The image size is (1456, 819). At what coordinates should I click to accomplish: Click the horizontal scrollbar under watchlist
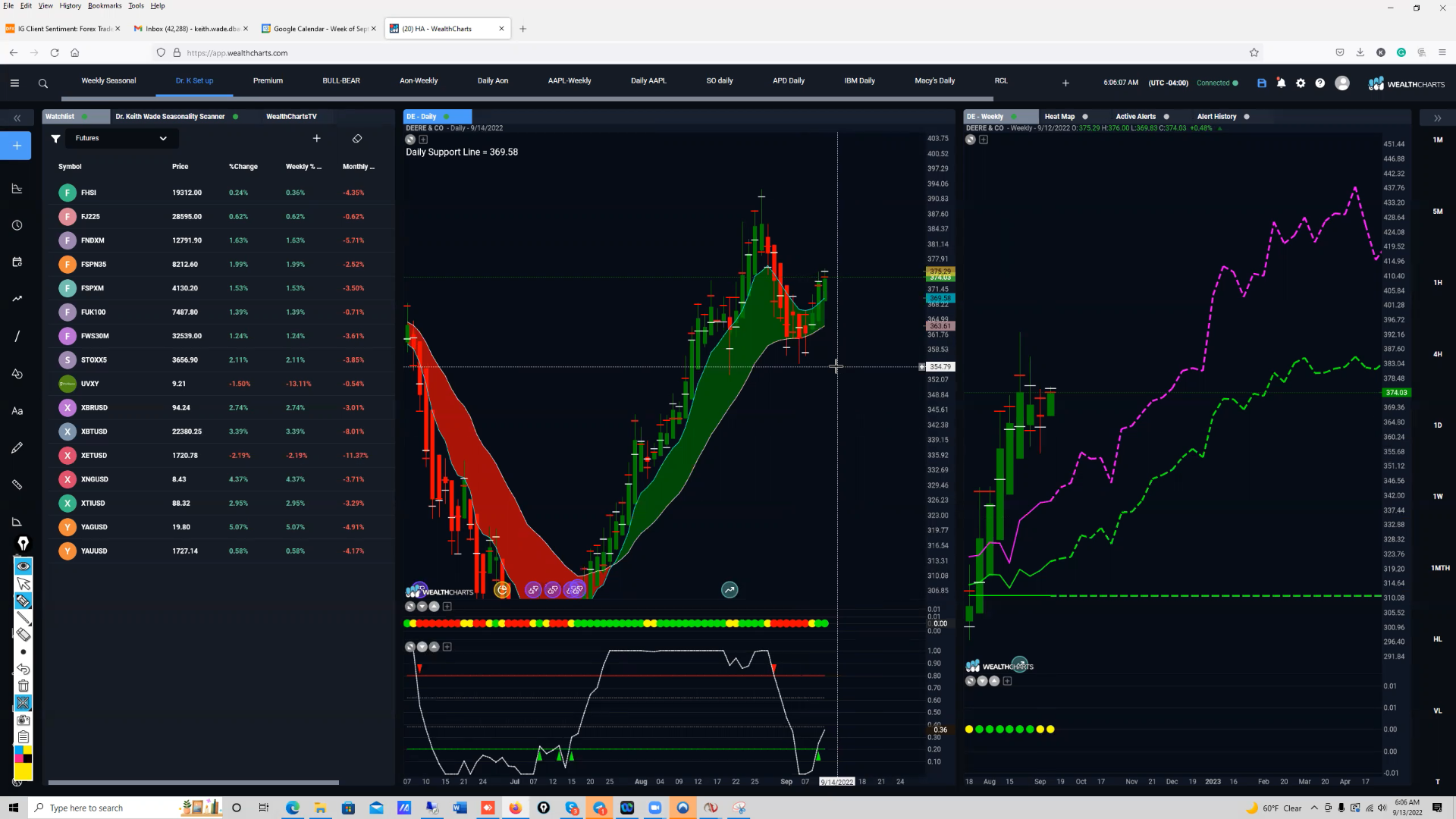click(x=193, y=783)
